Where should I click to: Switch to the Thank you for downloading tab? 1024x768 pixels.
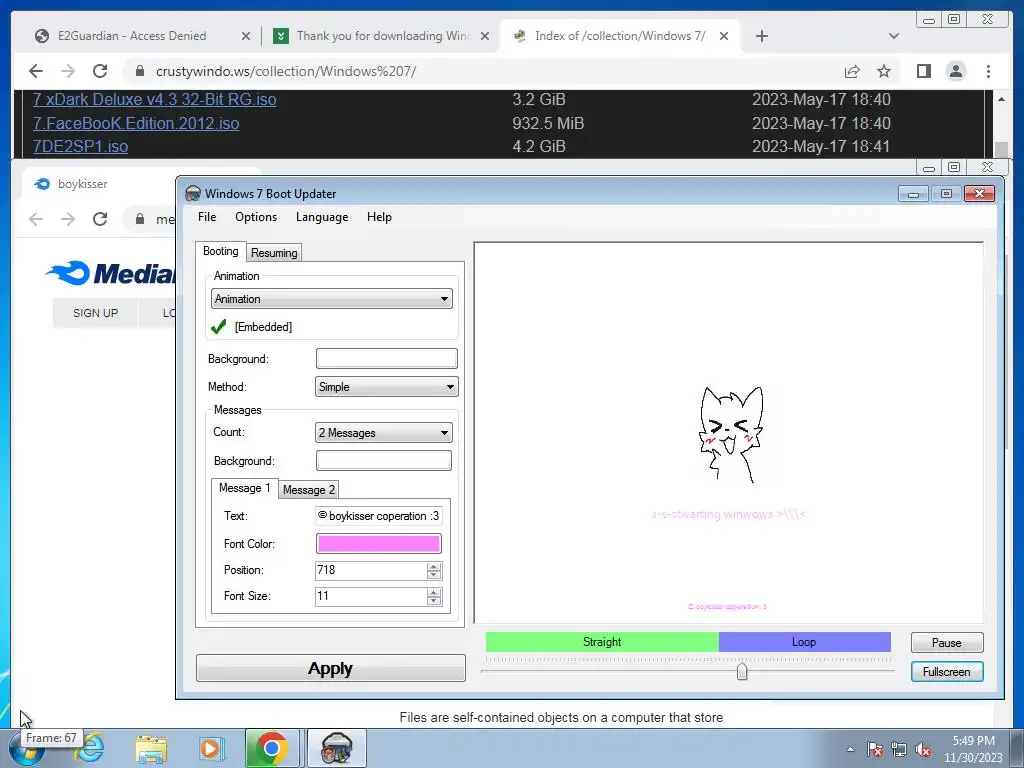coord(383,36)
